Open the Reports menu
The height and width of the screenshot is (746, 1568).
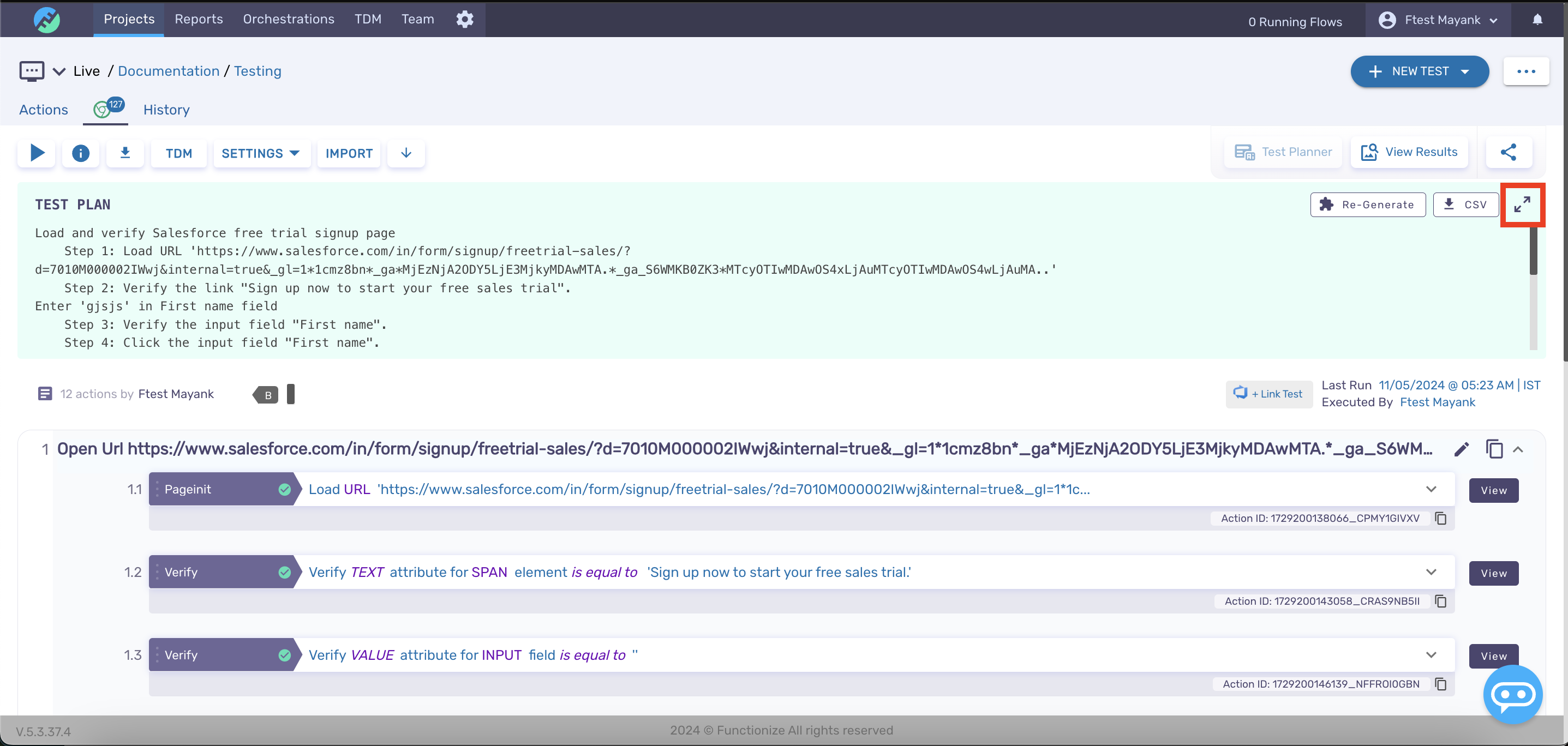199,19
